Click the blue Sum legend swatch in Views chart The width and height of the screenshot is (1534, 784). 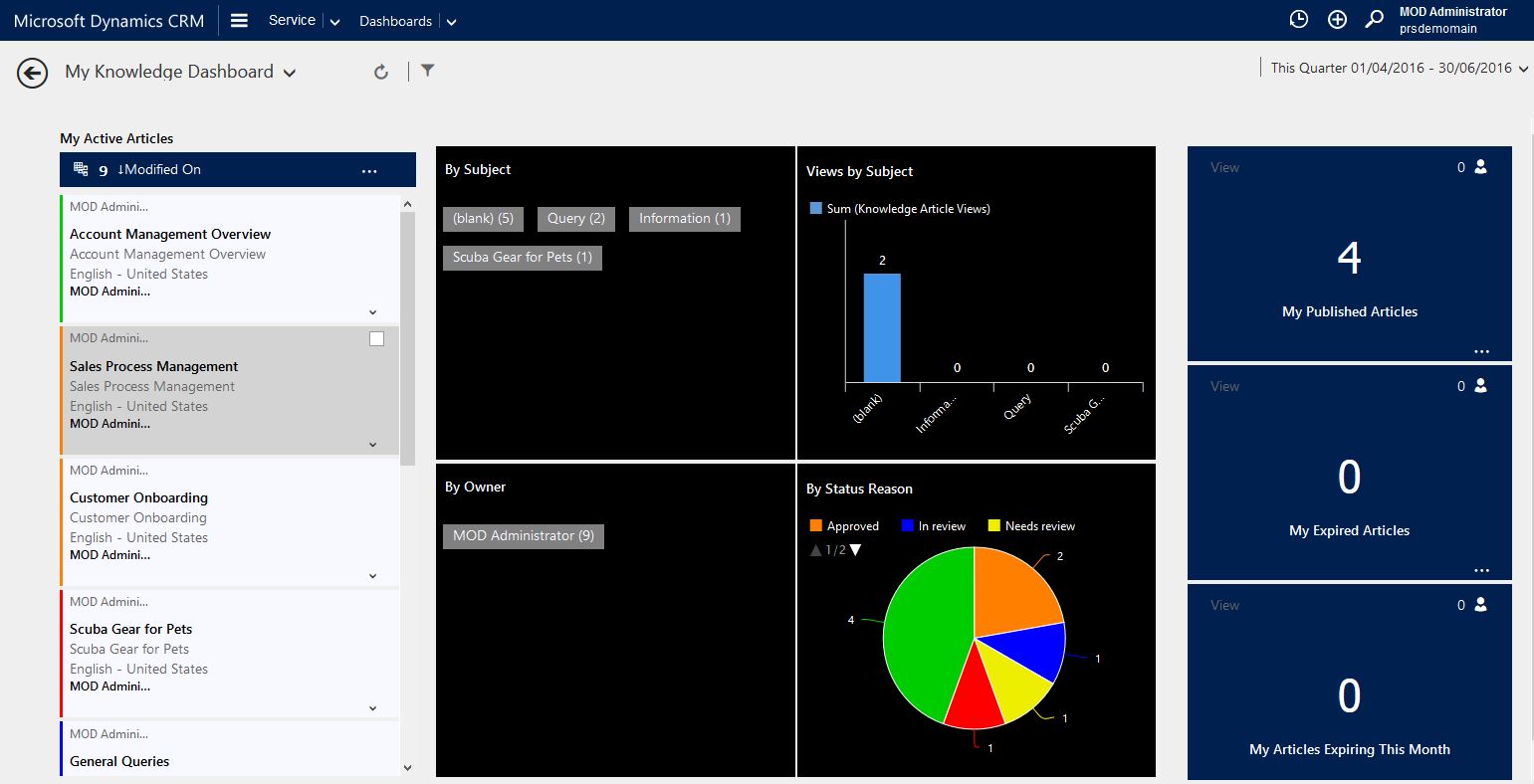point(814,208)
